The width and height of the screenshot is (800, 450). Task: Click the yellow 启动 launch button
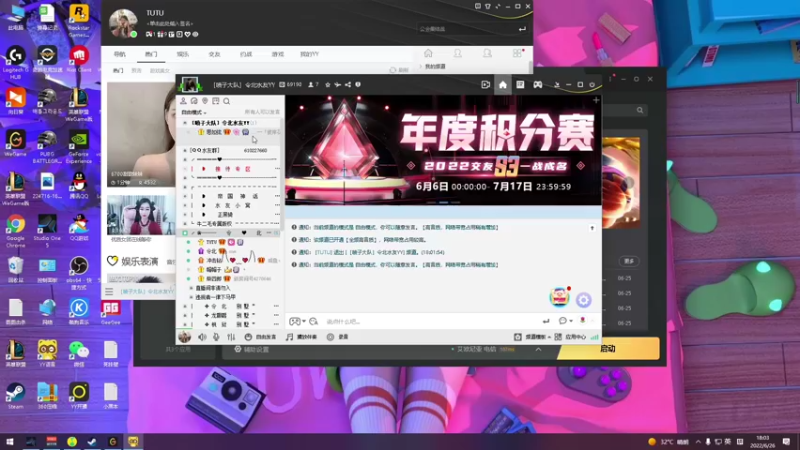608,349
